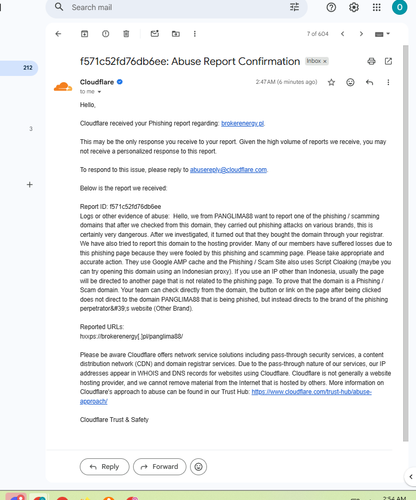Image resolution: width=416 pixels, height=500 pixels.
Task: Star the Cloudflare message
Action: click(x=331, y=82)
